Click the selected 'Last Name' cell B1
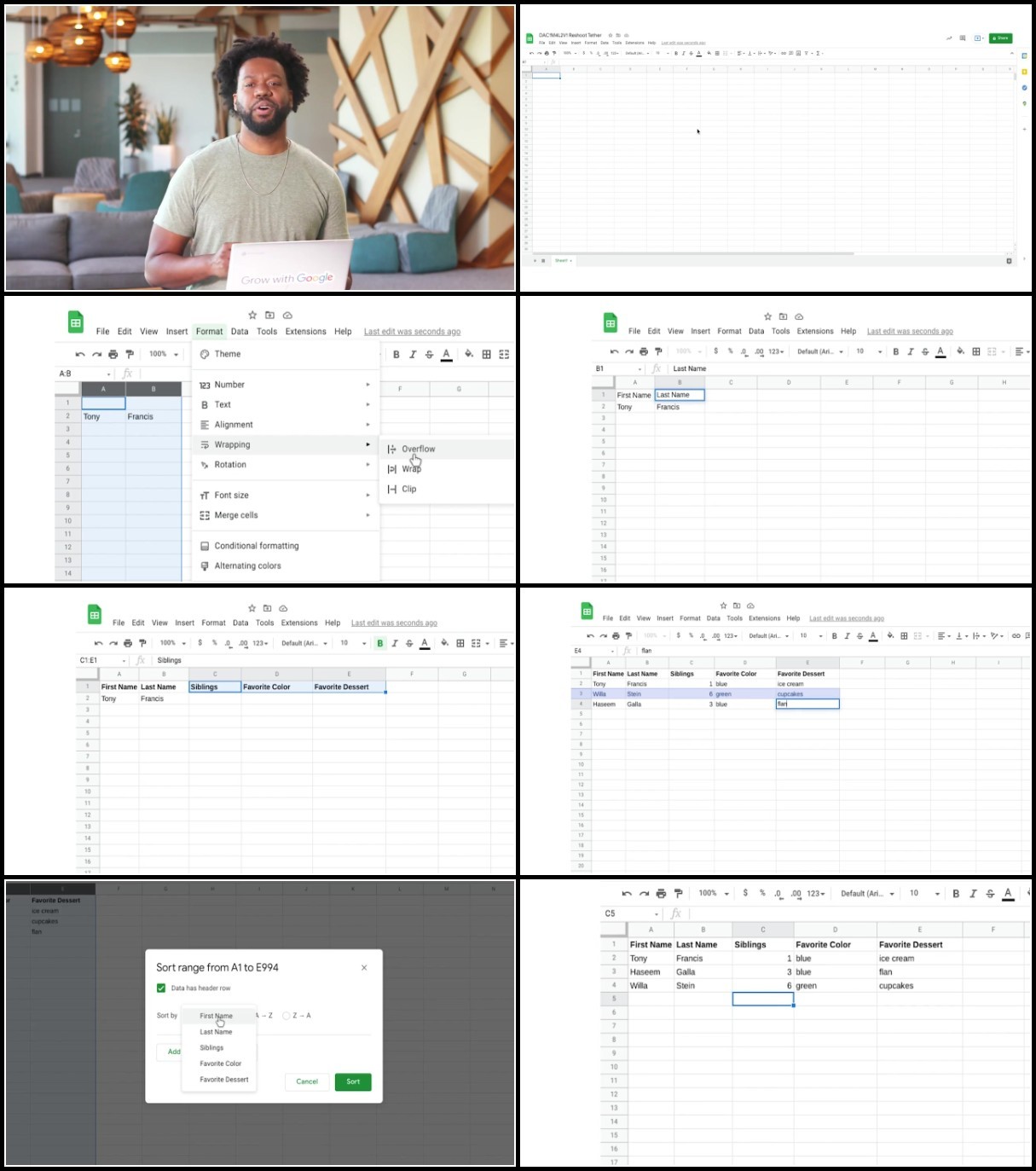The width and height of the screenshot is (1036, 1171). (x=680, y=395)
